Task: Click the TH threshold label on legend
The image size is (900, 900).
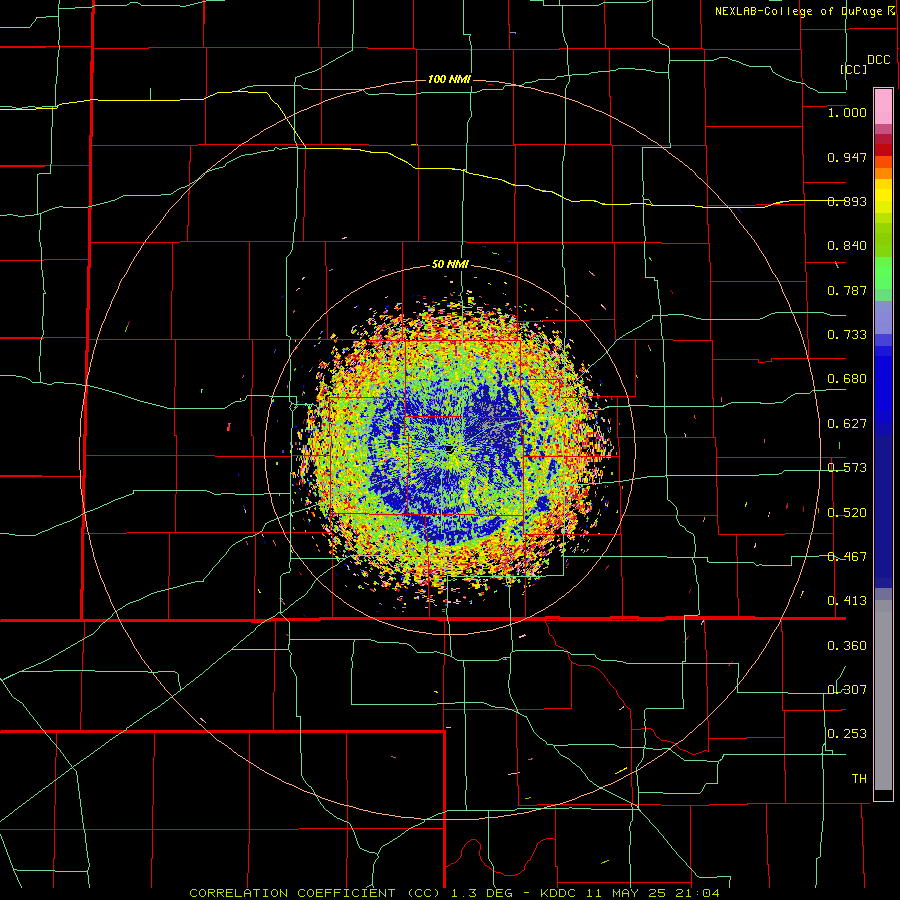Action: click(859, 779)
